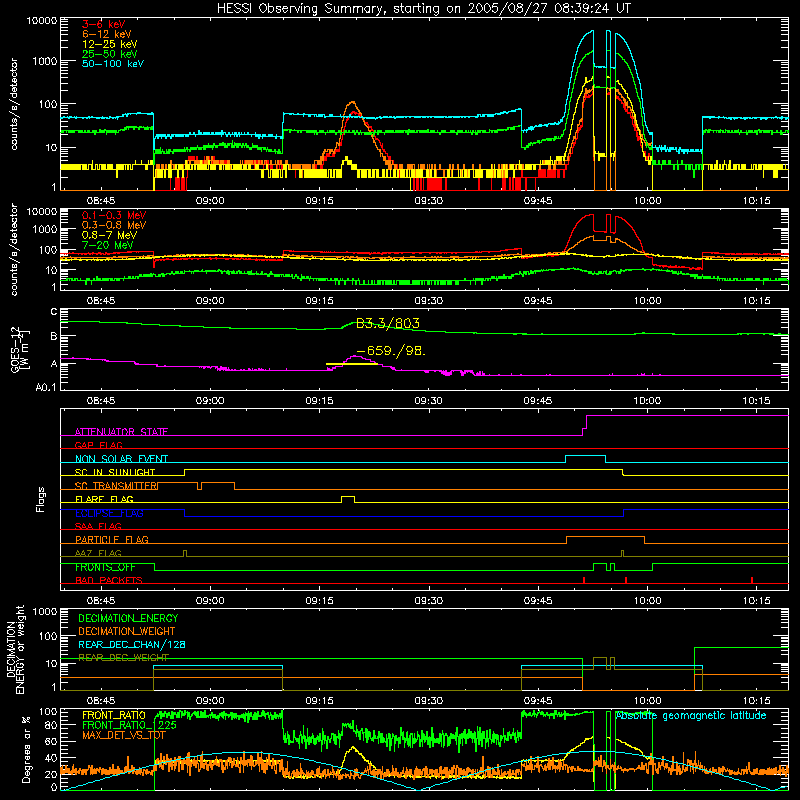Image resolution: width=800 pixels, height=800 pixels.
Task: Click the yellow flare duration bar in GOES panel
Action: coord(352,364)
